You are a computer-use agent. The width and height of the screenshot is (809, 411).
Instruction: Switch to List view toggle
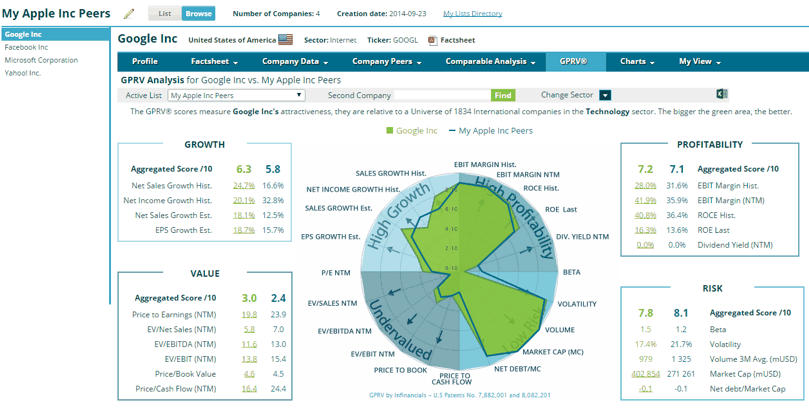165,14
